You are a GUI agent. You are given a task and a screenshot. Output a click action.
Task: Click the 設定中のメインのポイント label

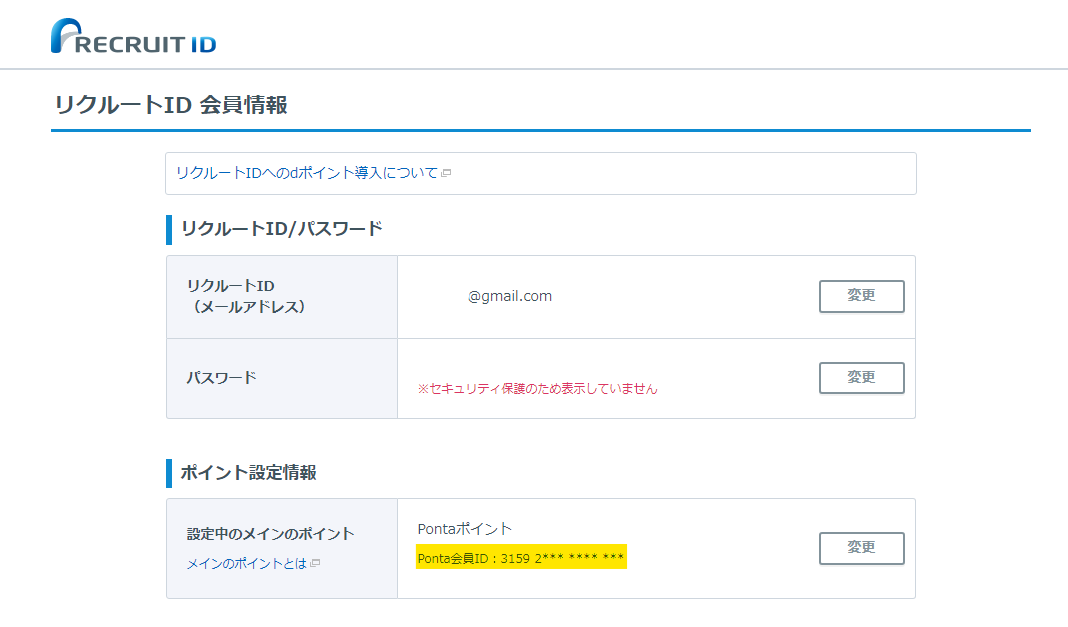(x=270, y=534)
